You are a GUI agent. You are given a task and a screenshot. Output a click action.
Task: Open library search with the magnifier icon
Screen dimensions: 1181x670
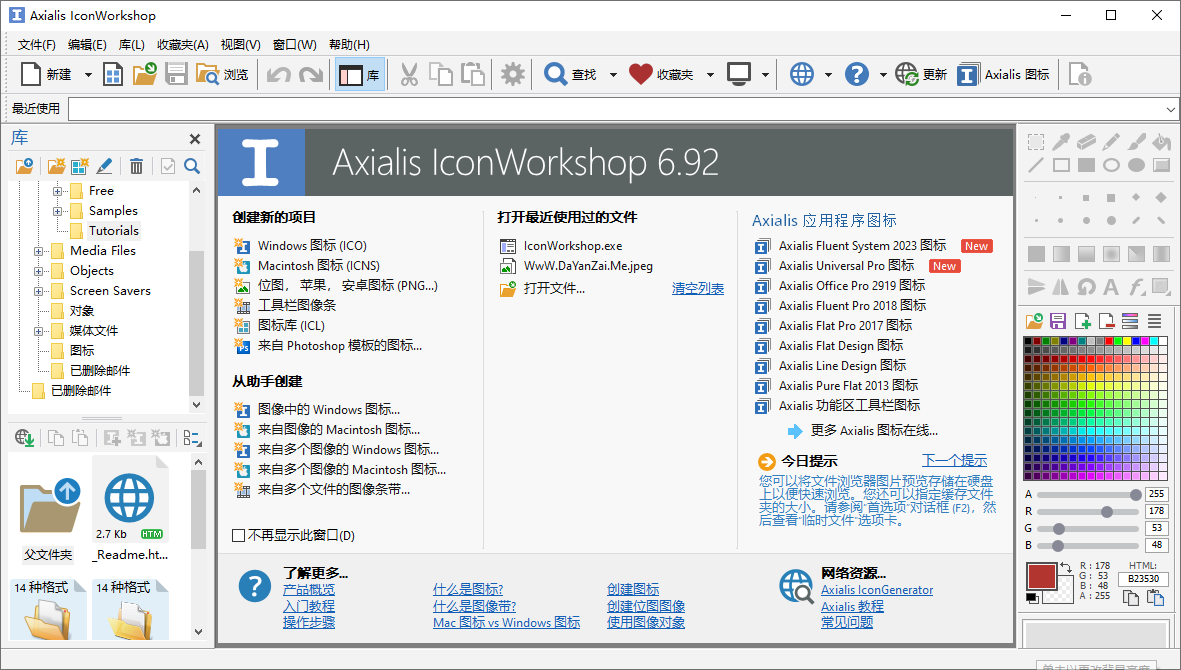192,165
